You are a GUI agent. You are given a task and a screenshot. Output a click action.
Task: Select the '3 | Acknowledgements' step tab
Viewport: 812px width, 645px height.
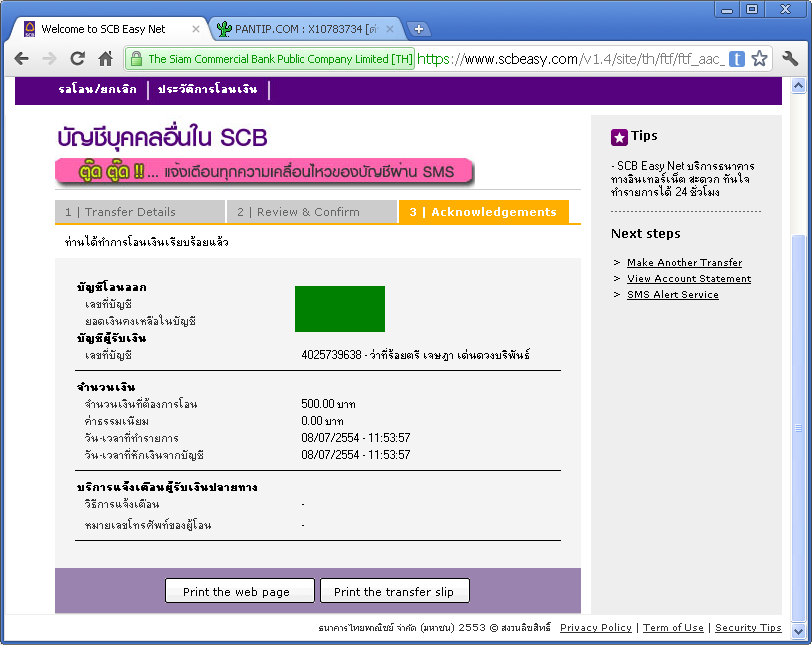[484, 212]
